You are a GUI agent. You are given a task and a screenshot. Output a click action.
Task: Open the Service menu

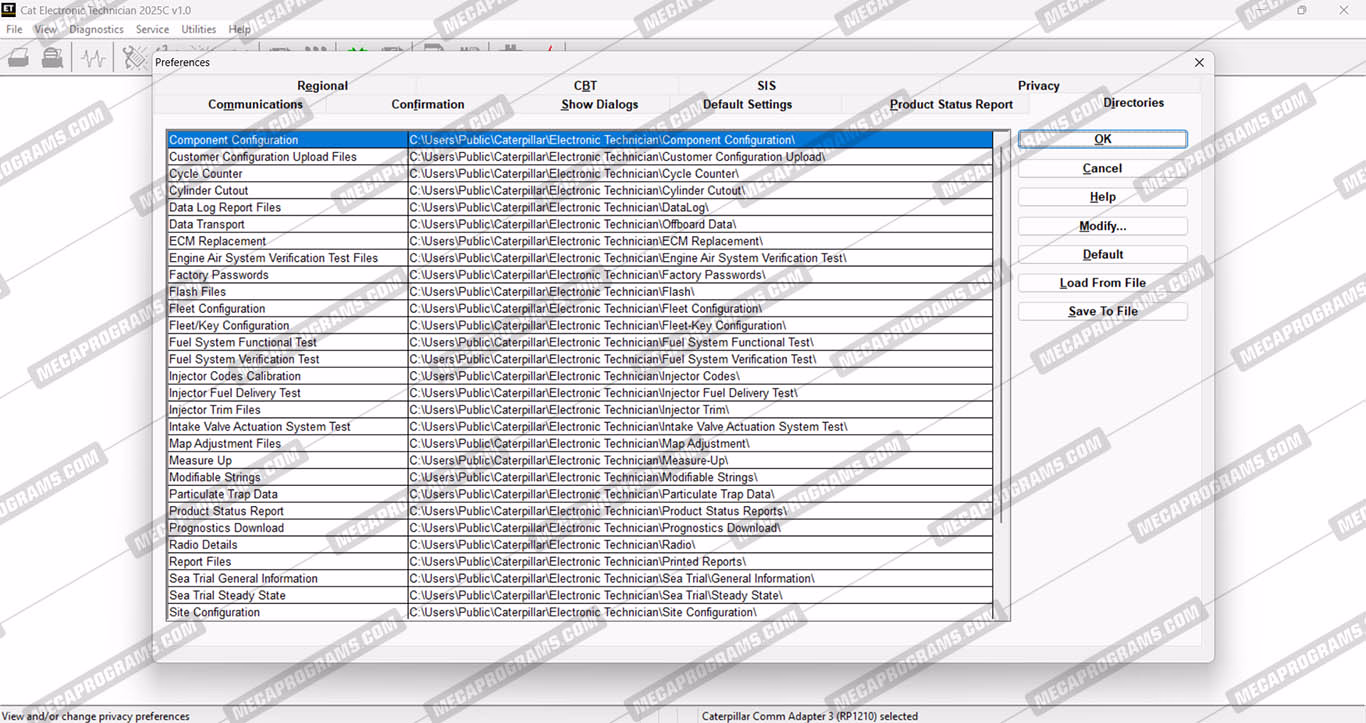(x=152, y=30)
